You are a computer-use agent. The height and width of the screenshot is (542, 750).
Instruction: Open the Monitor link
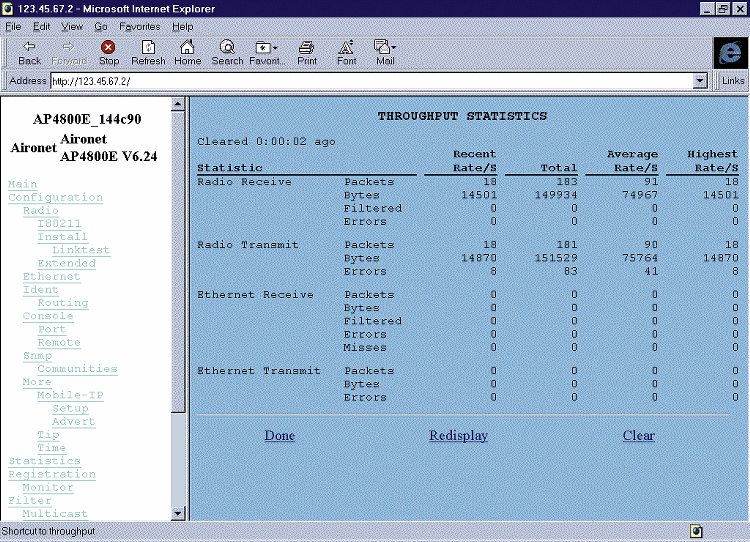(48, 487)
